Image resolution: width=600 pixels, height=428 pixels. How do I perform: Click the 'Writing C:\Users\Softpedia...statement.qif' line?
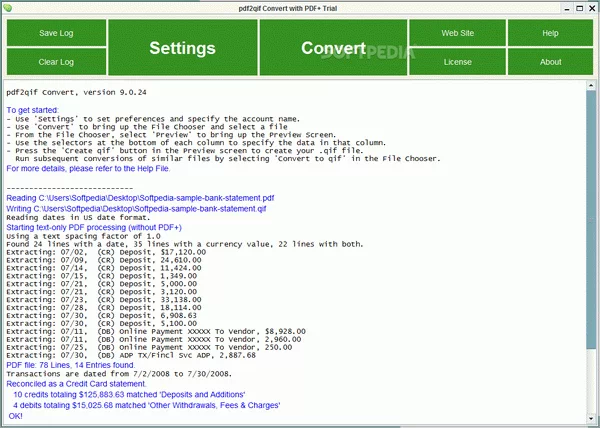pos(136,209)
